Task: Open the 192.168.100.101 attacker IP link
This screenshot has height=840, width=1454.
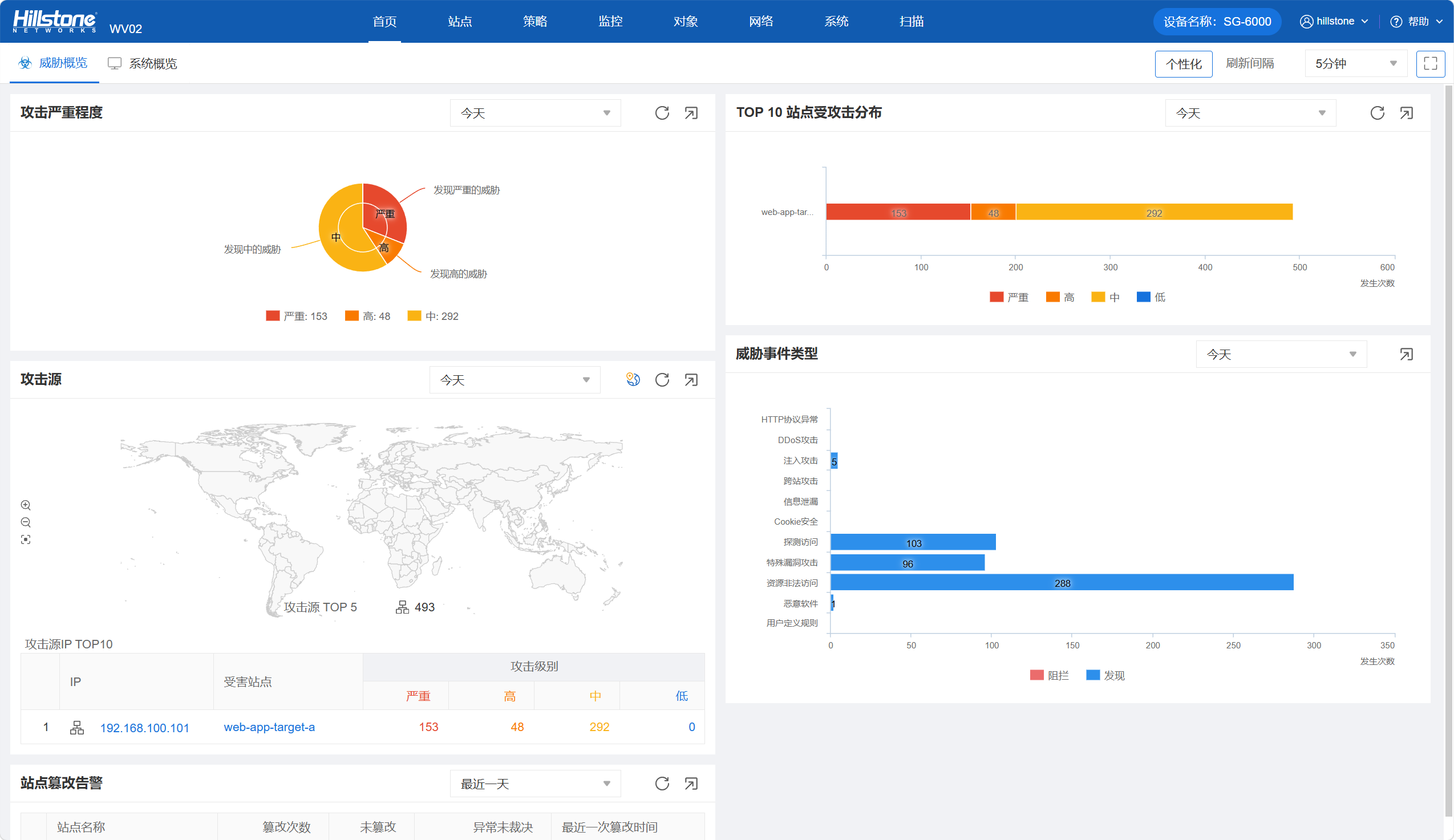Action: click(x=144, y=728)
